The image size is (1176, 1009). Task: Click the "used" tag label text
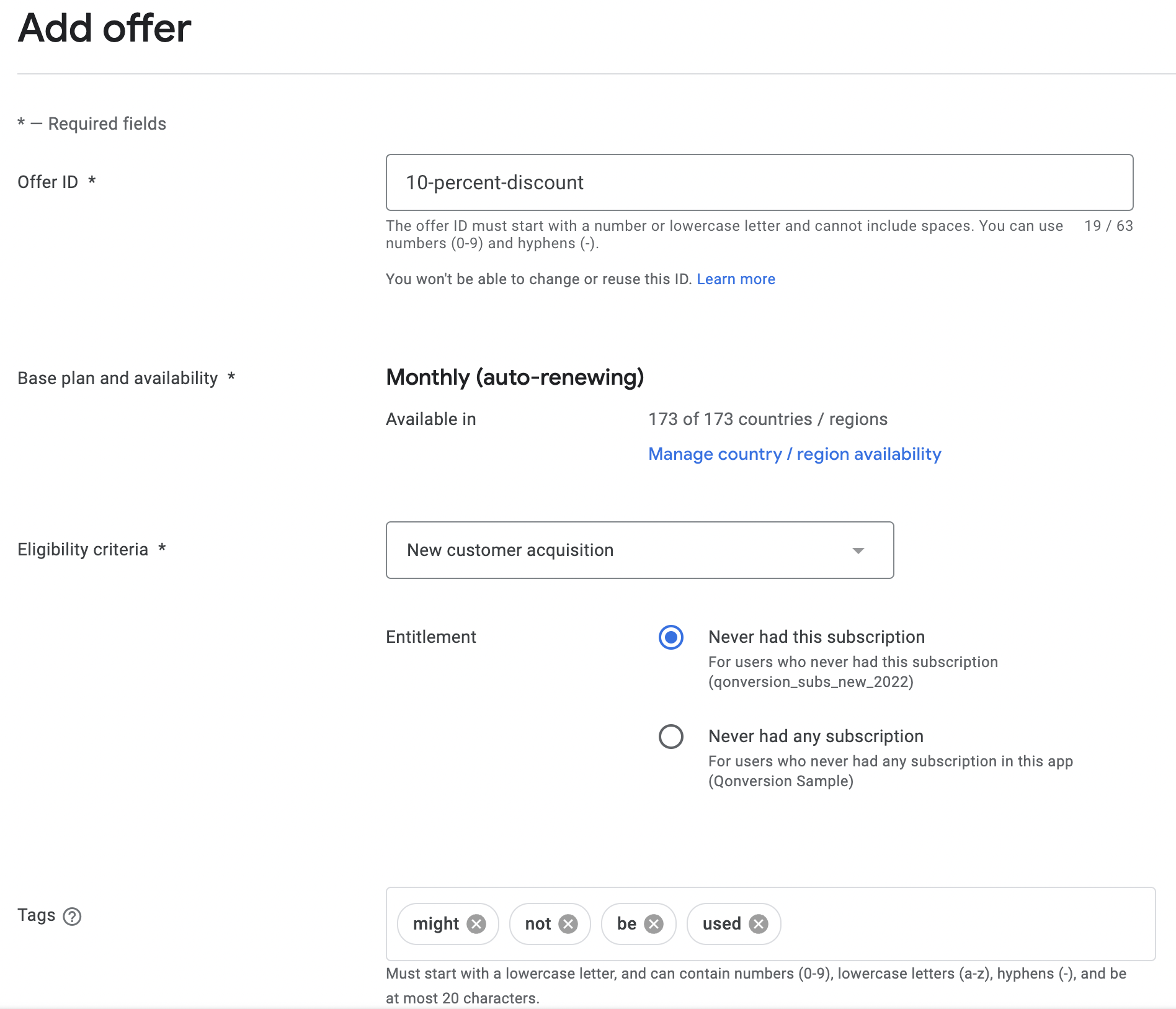(721, 924)
